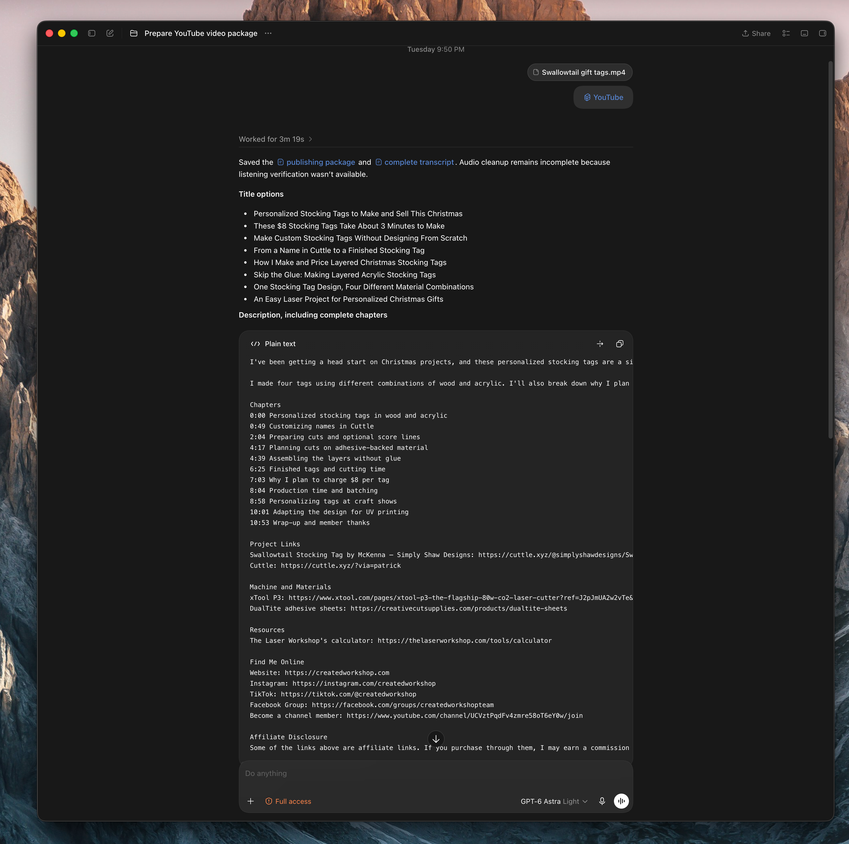Click chapter line '10:53 Wrap-up and member thanks'
The height and width of the screenshot is (844, 849).
point(310,523)
